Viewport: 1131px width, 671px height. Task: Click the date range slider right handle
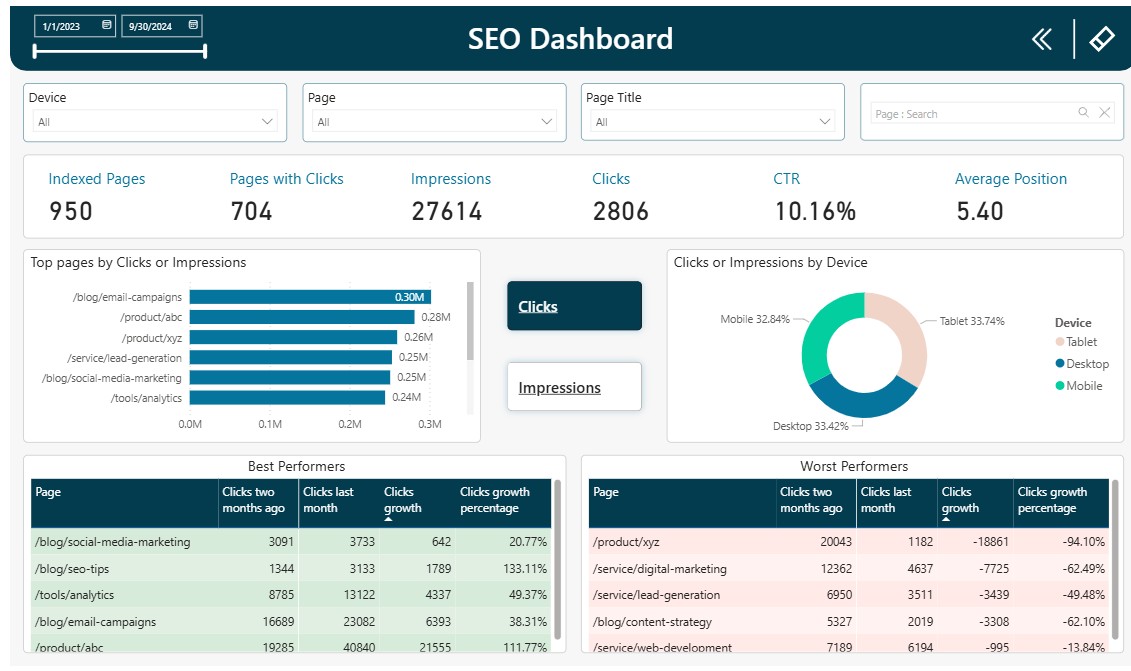[x=205, y=51]
